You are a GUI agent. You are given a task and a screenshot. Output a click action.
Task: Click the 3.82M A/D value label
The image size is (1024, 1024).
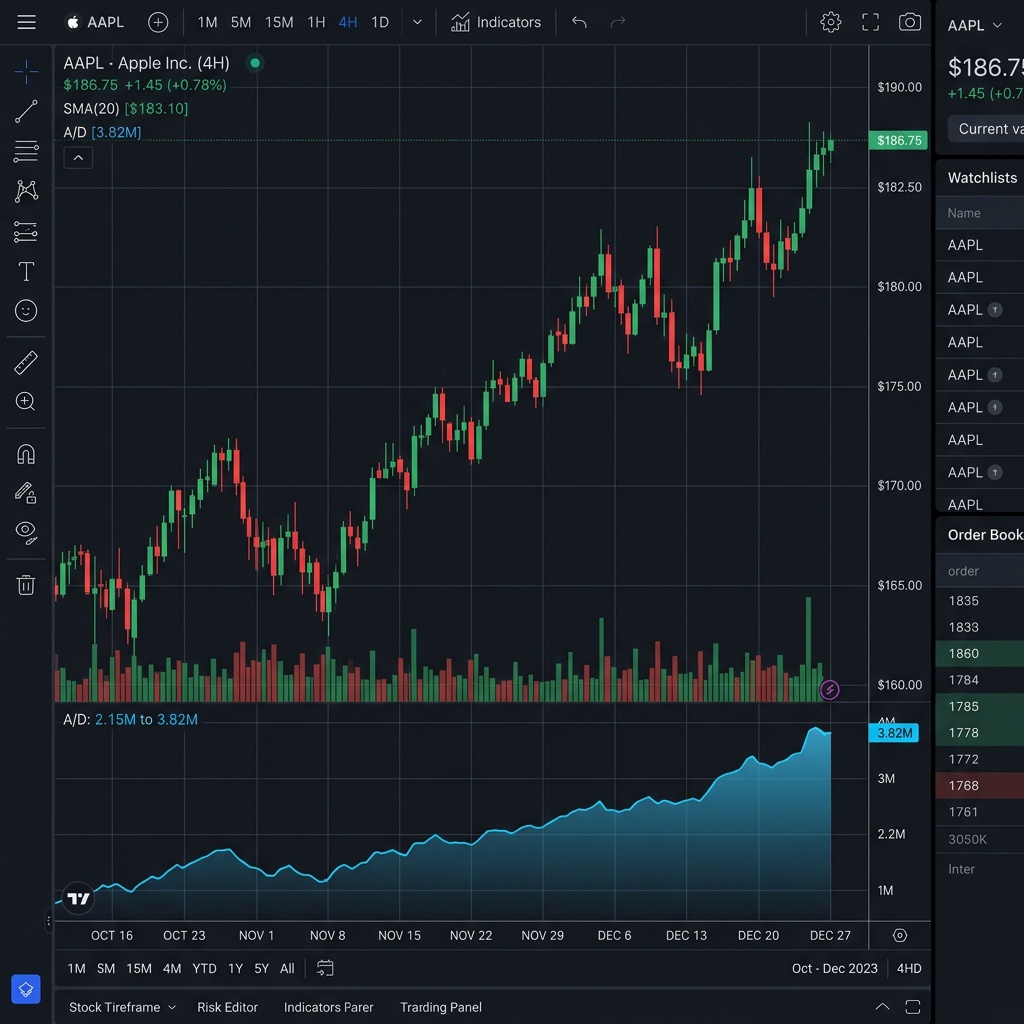click(893, 733)
